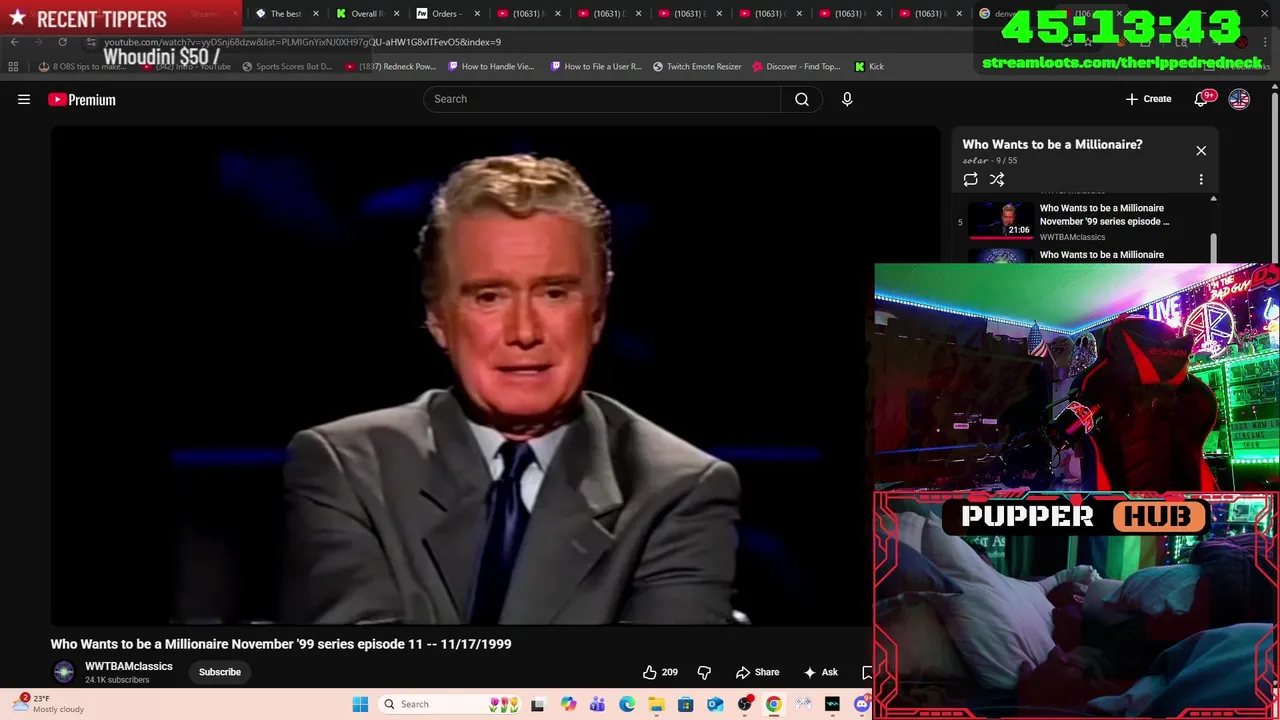Open Task View on the taskbar
This screenshot has width=1280, height=720.
click(537, 704)
